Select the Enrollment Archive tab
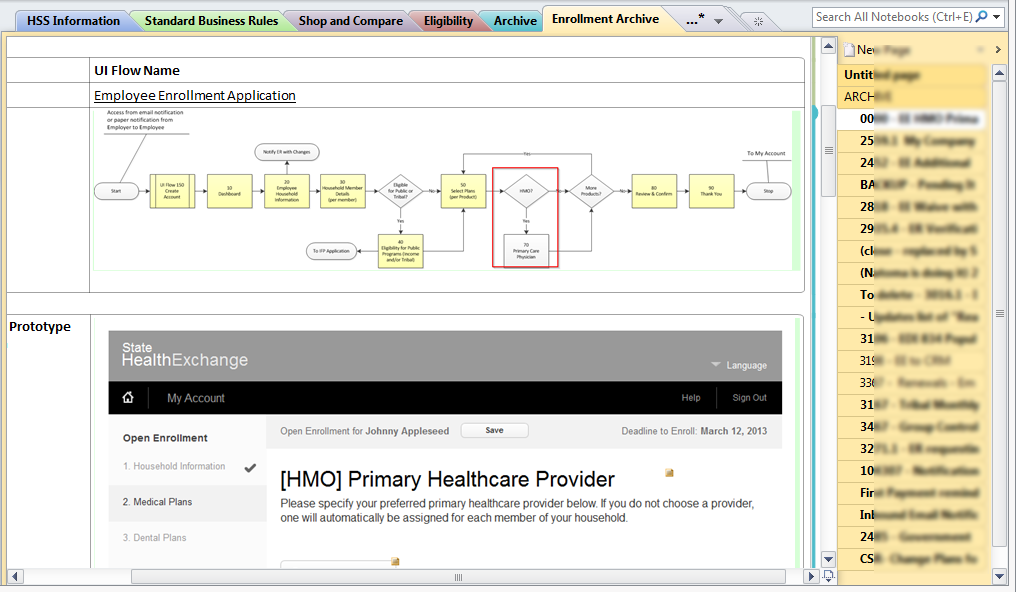This screenshot has width=1016, height=592. [x=605, y=19]
